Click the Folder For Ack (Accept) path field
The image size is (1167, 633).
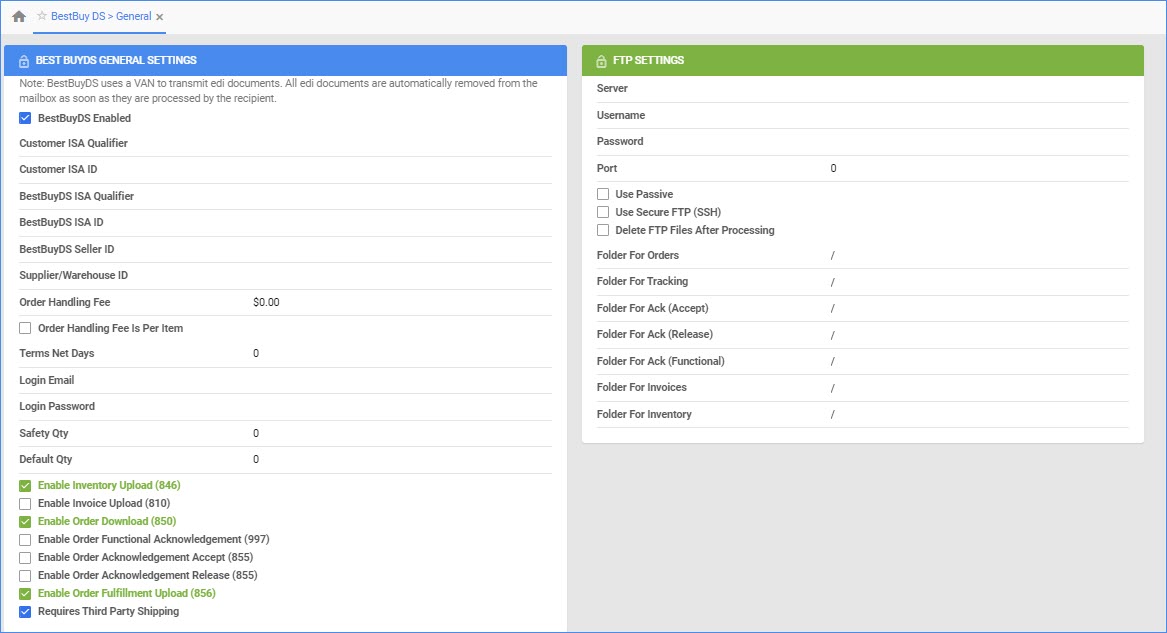coord(979,308)
